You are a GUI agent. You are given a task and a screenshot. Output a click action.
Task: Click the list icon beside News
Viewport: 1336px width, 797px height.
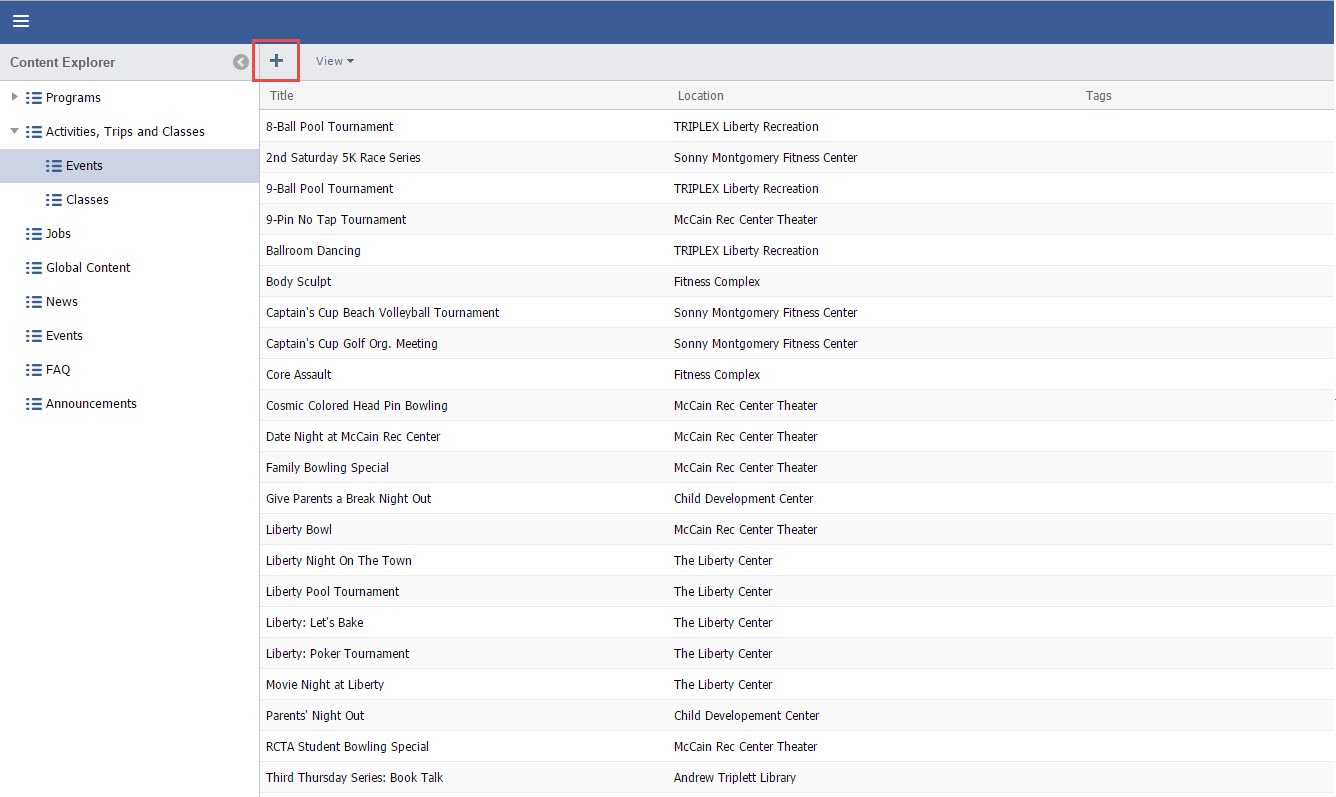coord(34,302)
